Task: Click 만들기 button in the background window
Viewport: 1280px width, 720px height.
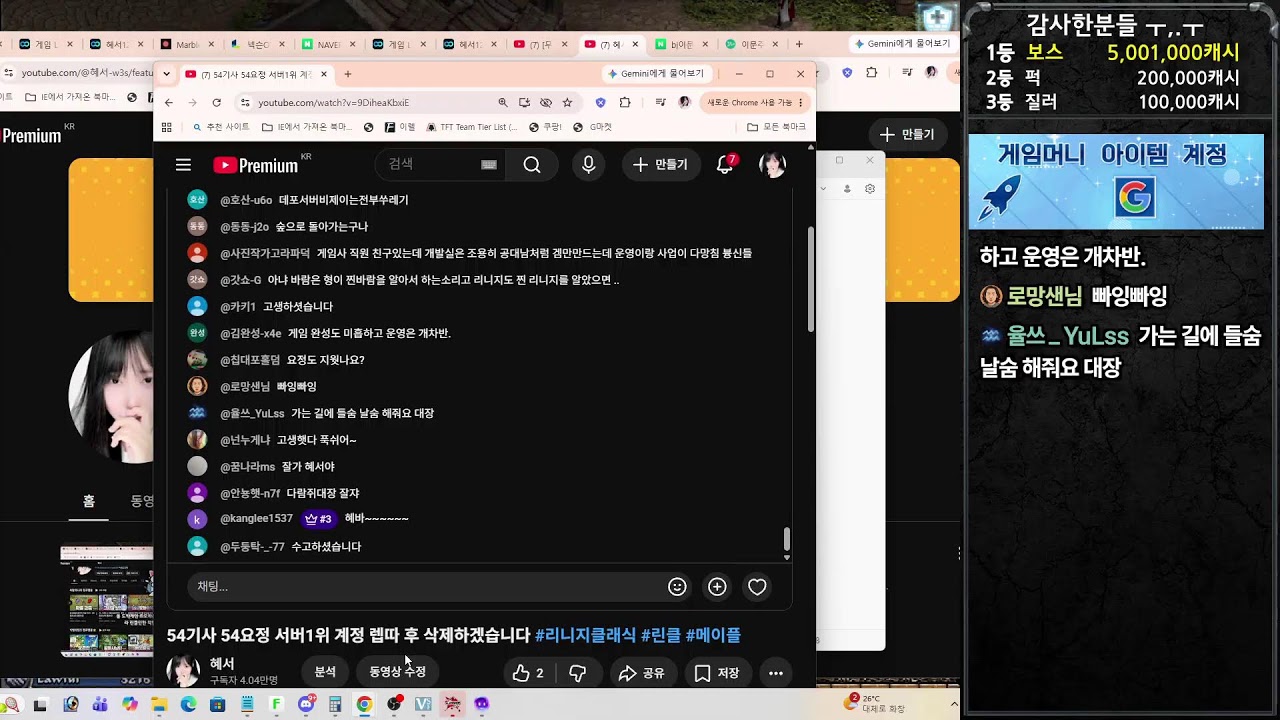Action: 907,134
